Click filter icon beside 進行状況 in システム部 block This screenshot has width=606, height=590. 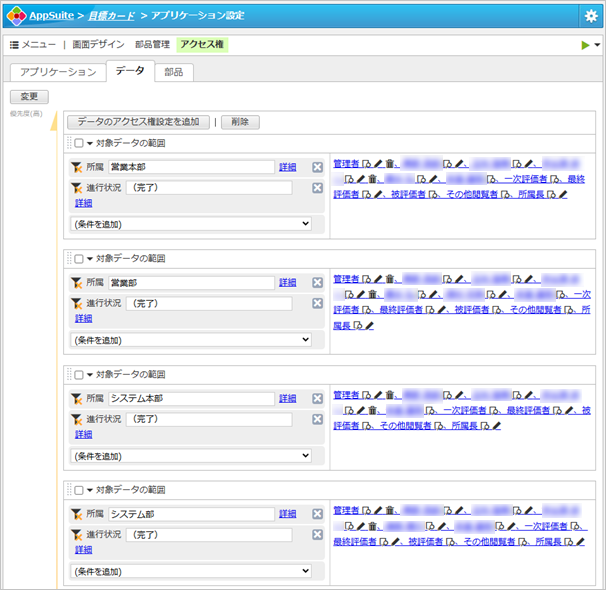click(77, 535)
